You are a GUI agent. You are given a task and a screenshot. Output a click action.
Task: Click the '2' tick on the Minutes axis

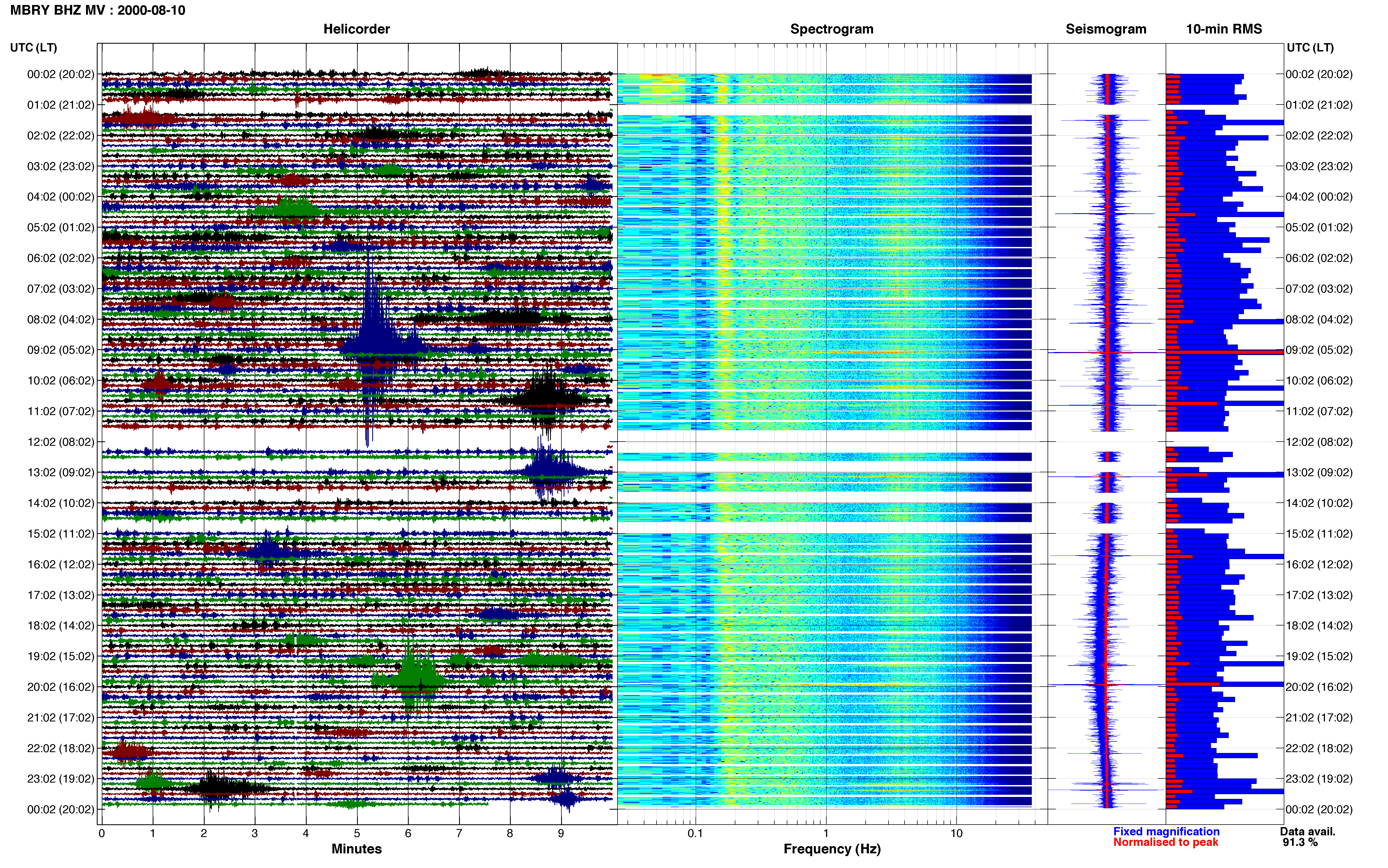pos(204,833)
